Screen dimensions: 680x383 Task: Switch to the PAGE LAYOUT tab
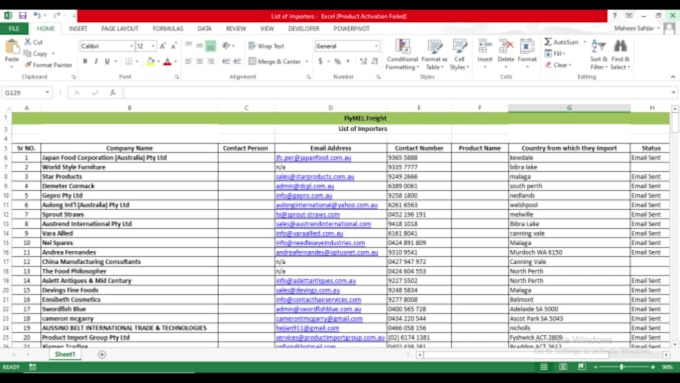click(120, 28)
